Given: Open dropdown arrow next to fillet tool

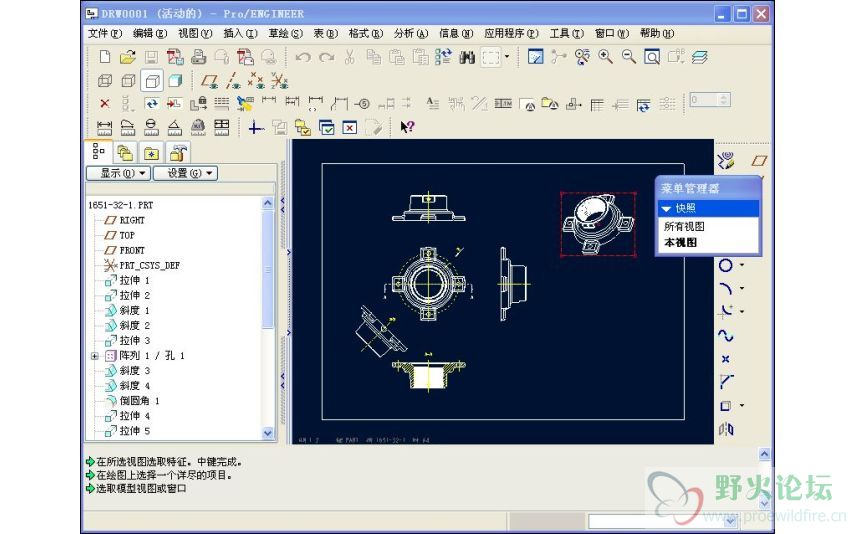Looking at the screenshot, I should tap(742, 312).
